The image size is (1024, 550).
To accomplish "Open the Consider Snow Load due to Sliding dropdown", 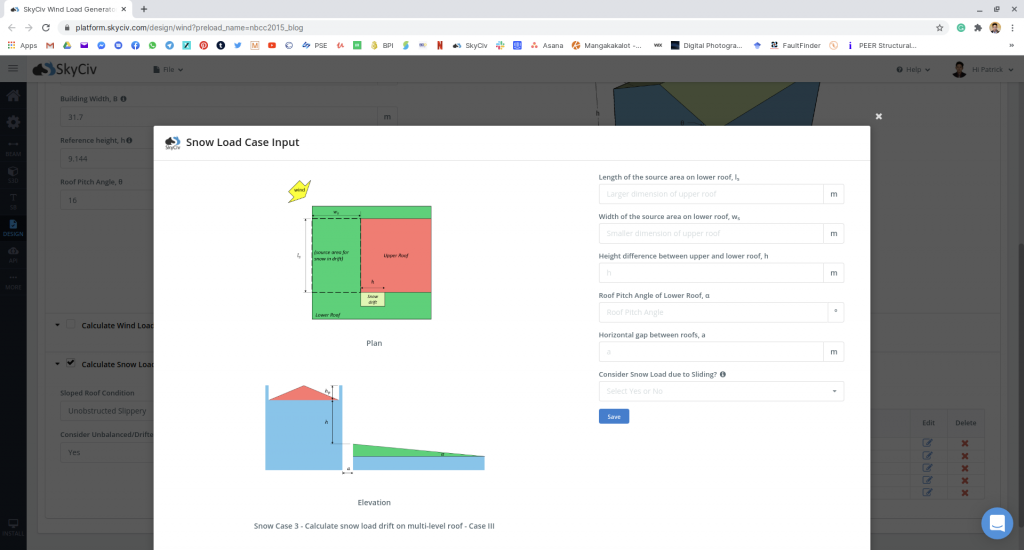I will coord(720,391).
